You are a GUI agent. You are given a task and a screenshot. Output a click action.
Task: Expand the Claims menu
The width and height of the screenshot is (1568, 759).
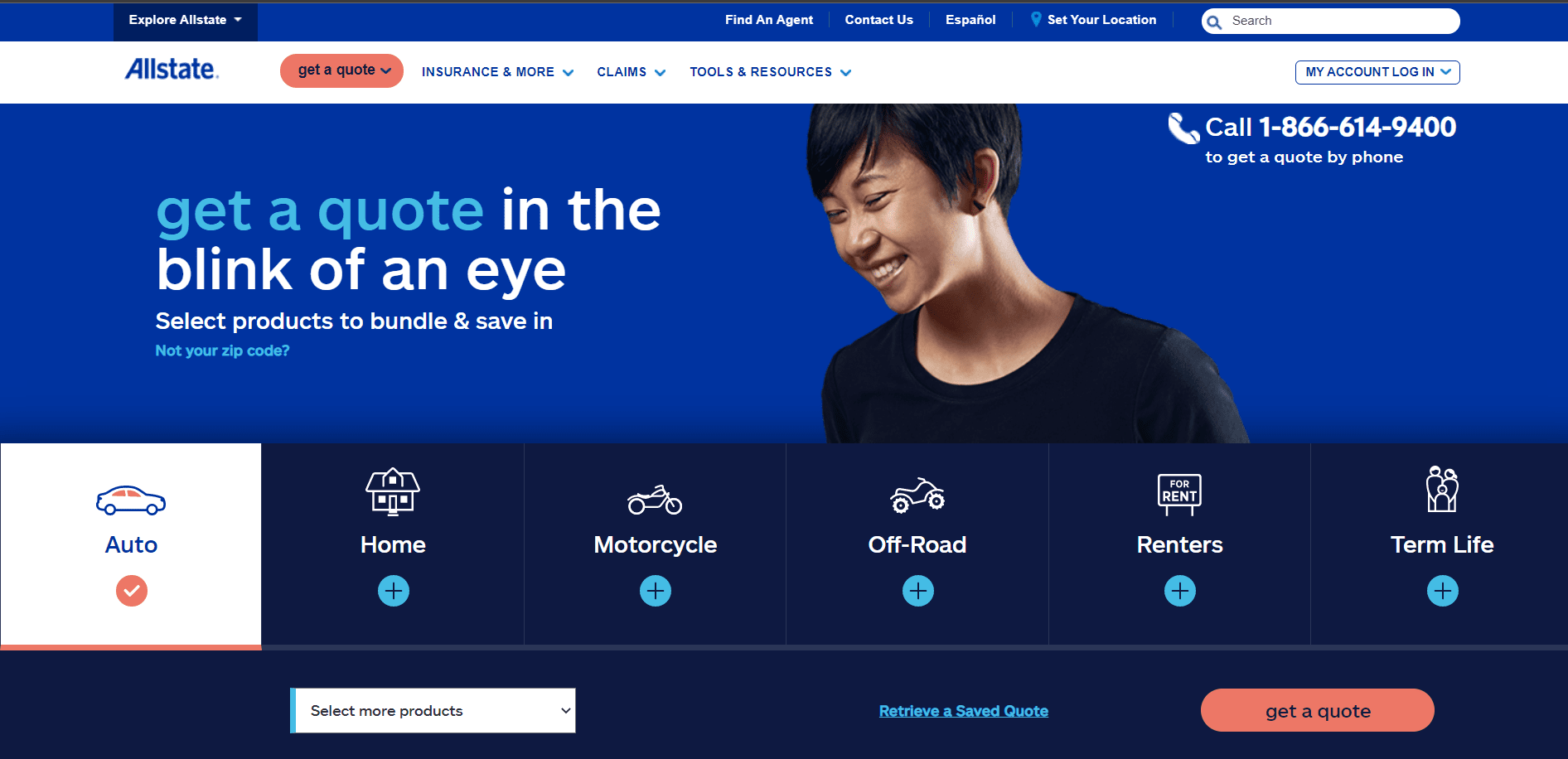point(632,72)
